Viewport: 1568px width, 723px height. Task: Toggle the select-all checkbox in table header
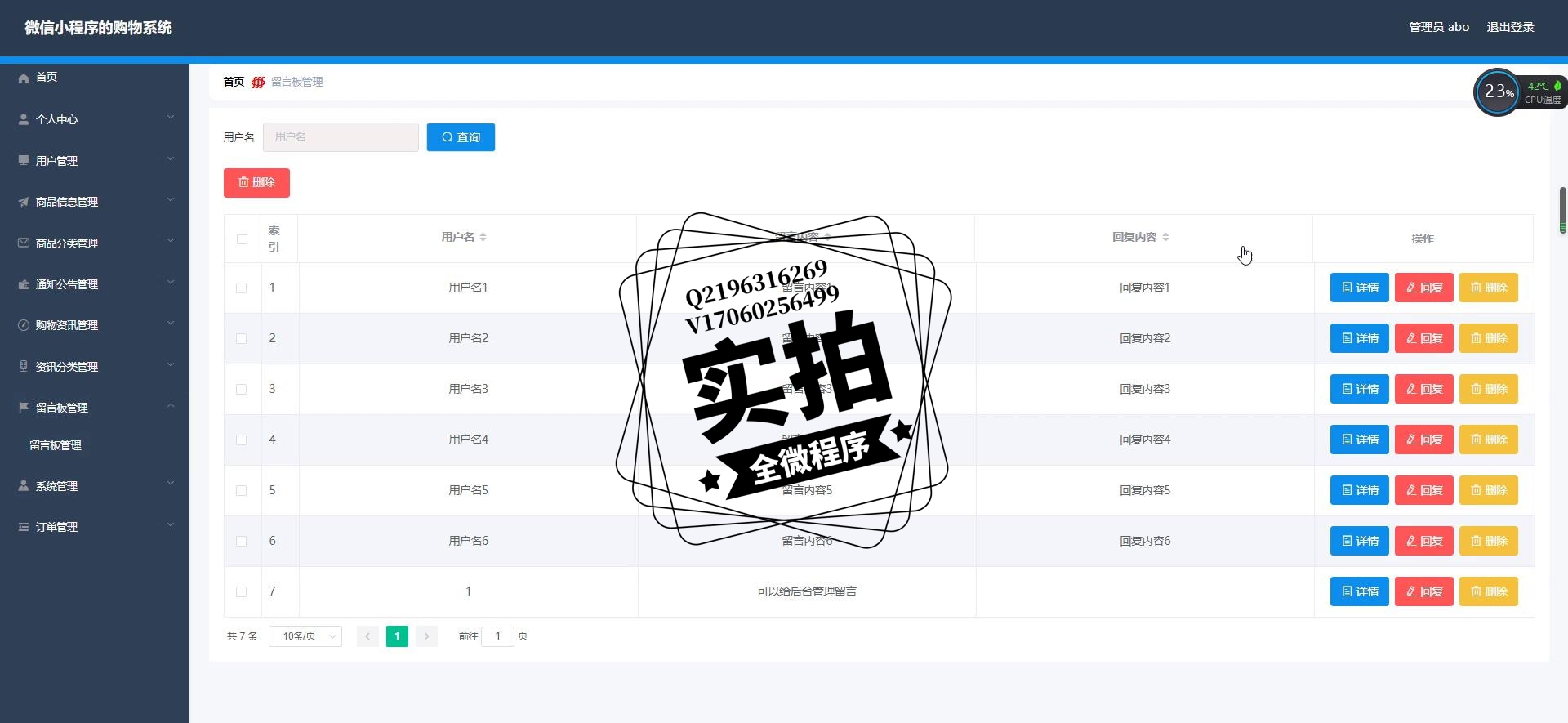click(242, 239)
